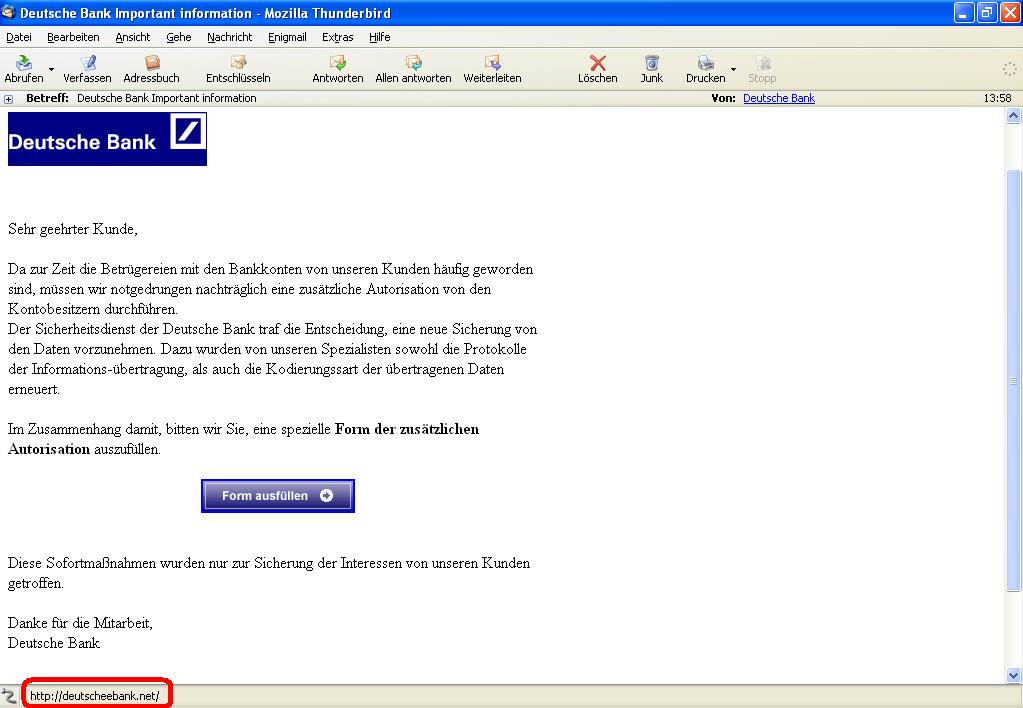The height and width of the screenshot is (708, 1023).
Task: Click the Thunderbird title bar icon
Action: [x=8, y=12]
